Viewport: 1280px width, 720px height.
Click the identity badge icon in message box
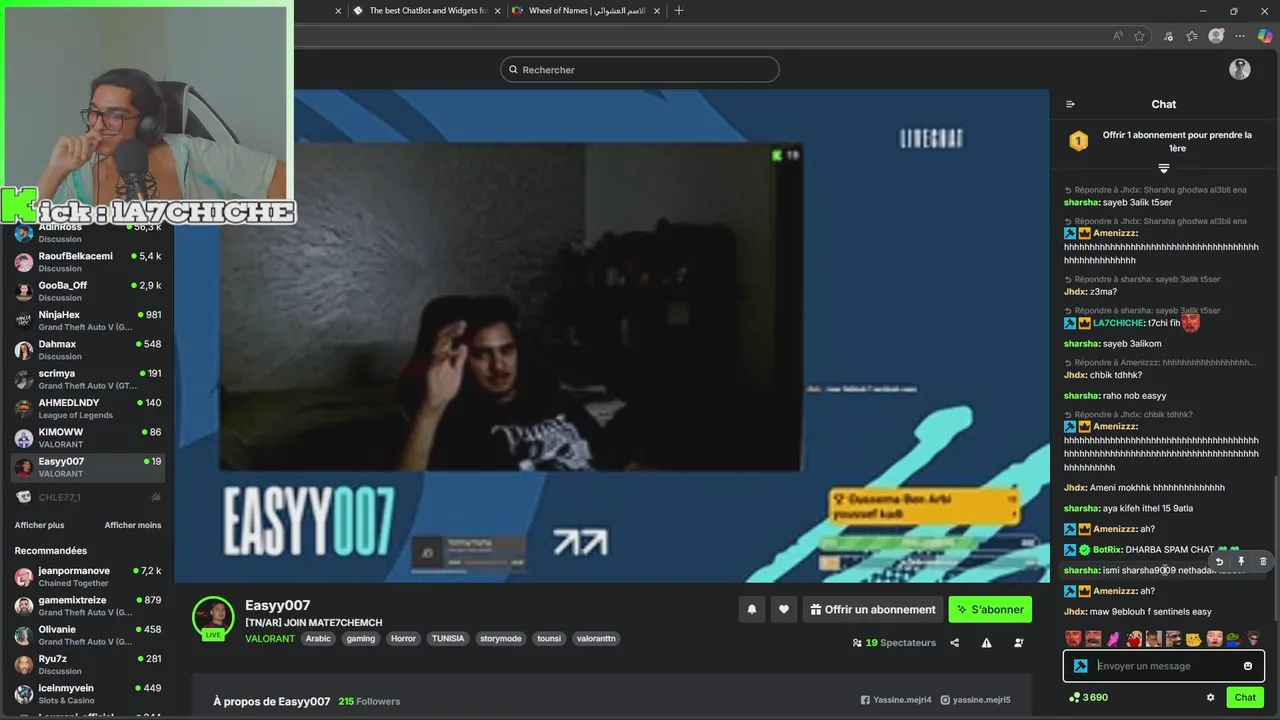tap(1080, 666)
